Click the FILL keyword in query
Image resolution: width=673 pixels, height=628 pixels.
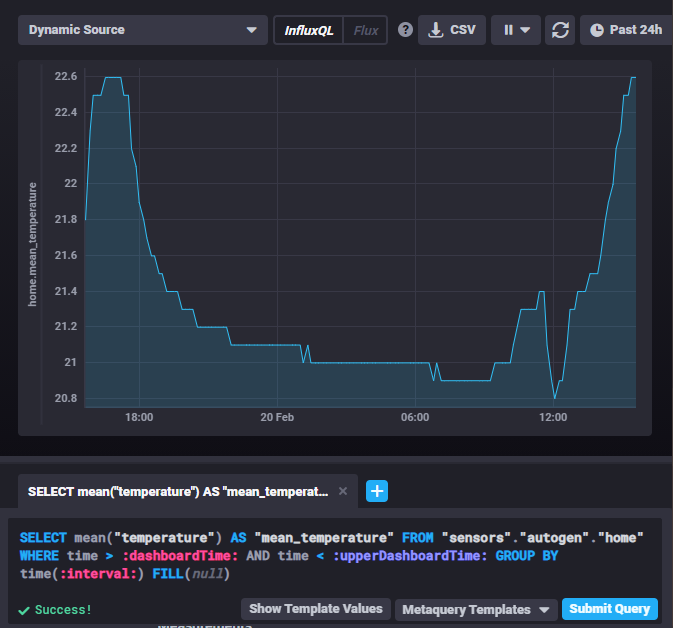point(168,574)
